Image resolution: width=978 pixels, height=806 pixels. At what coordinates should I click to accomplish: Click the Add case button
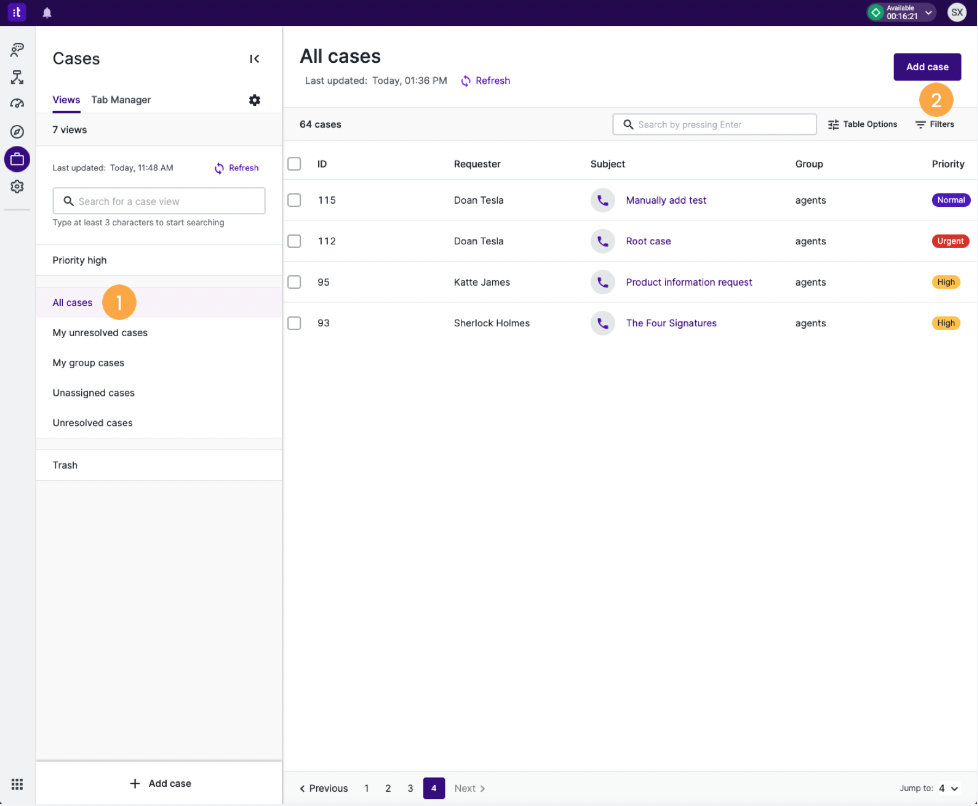tap(926, 66)
